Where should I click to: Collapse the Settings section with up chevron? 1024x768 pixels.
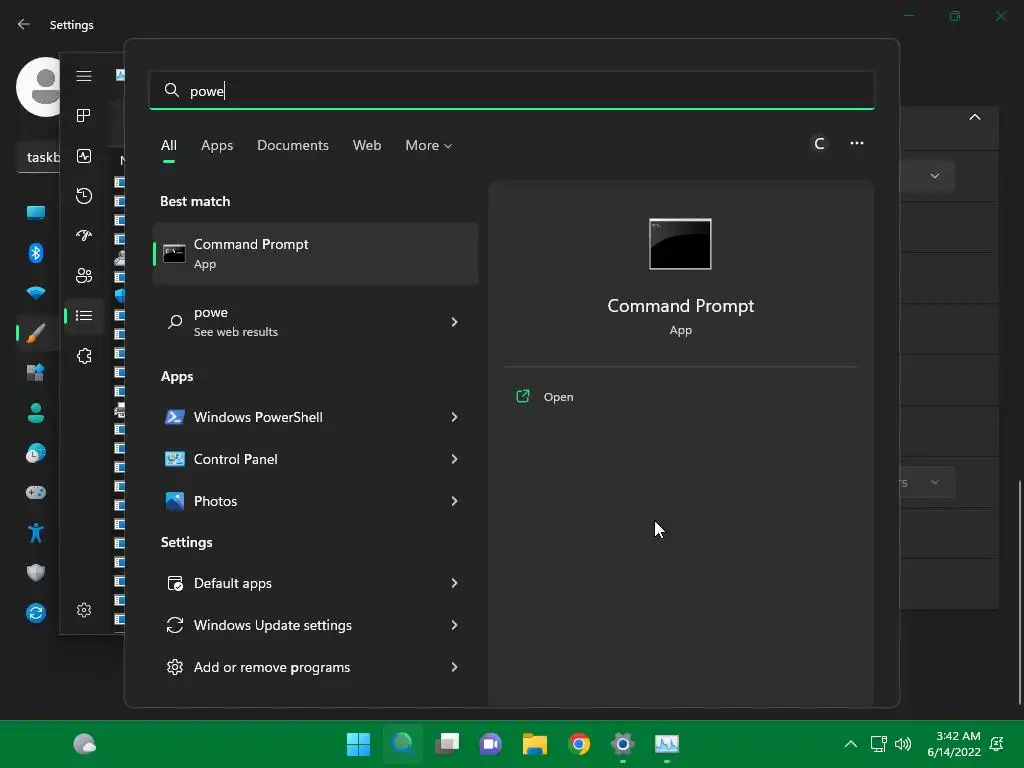[974, 118]
